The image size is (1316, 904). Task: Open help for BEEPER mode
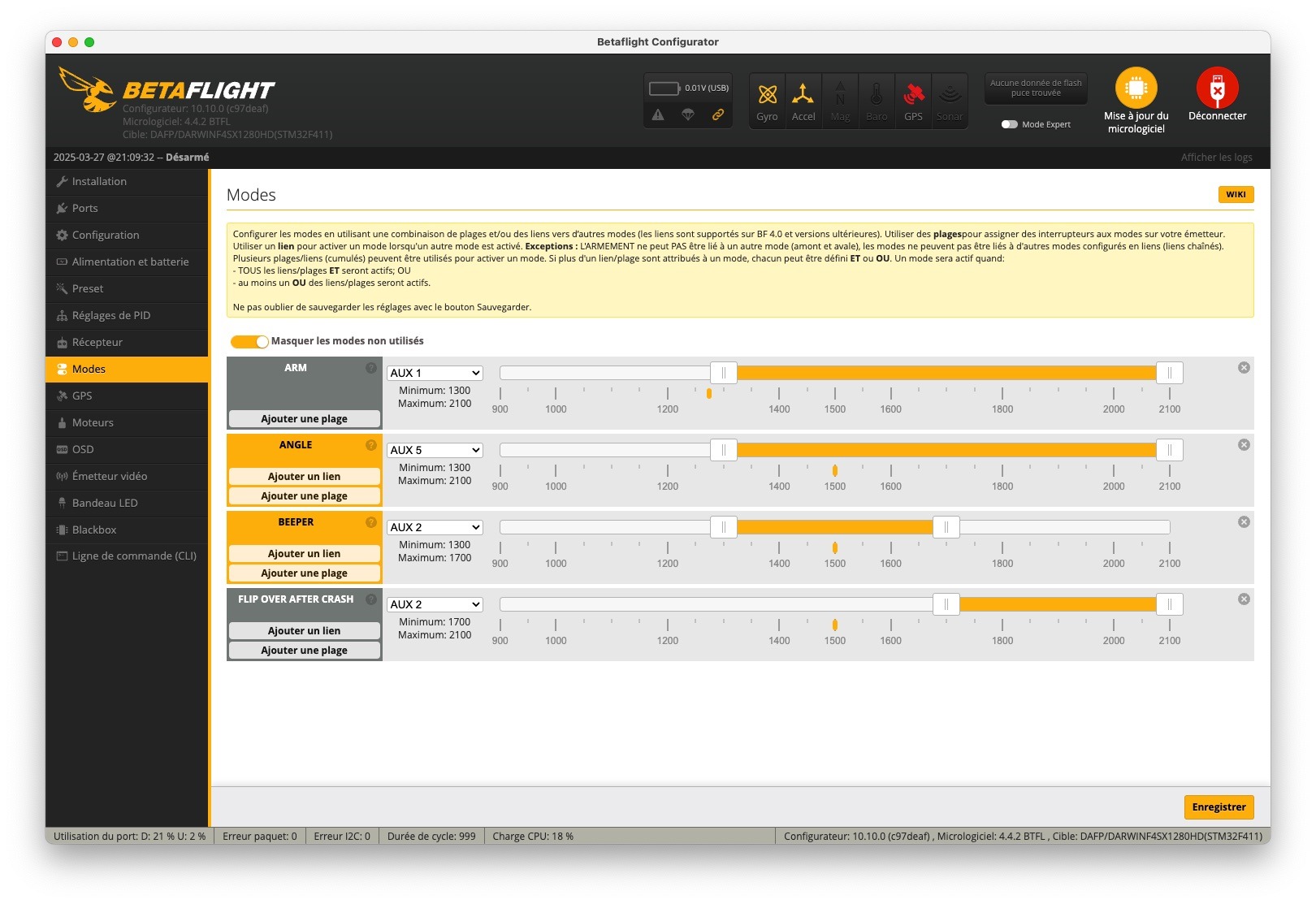click(371, 522)
